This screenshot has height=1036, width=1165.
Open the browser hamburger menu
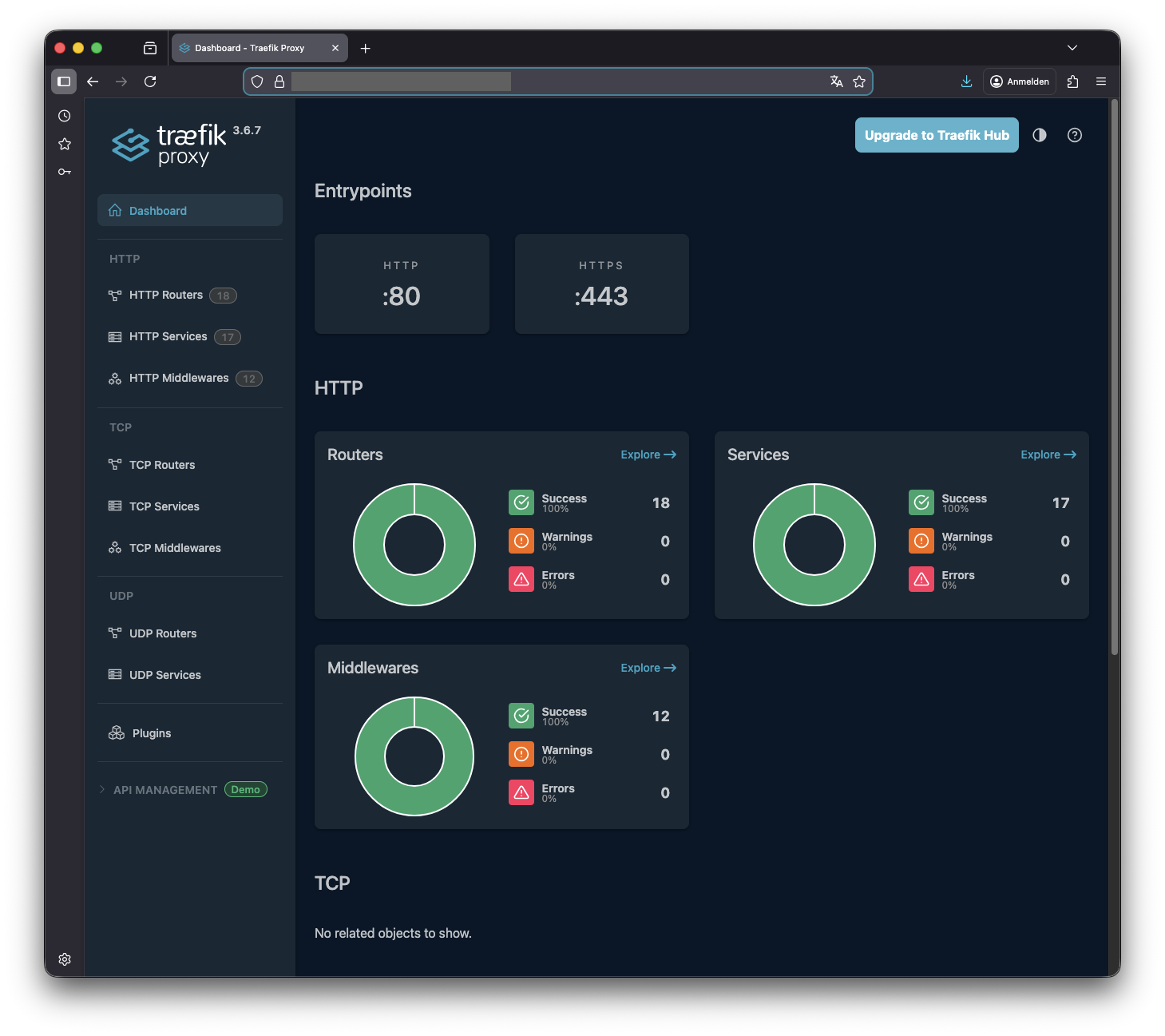pyautogui.click(x=1101, y=81)
